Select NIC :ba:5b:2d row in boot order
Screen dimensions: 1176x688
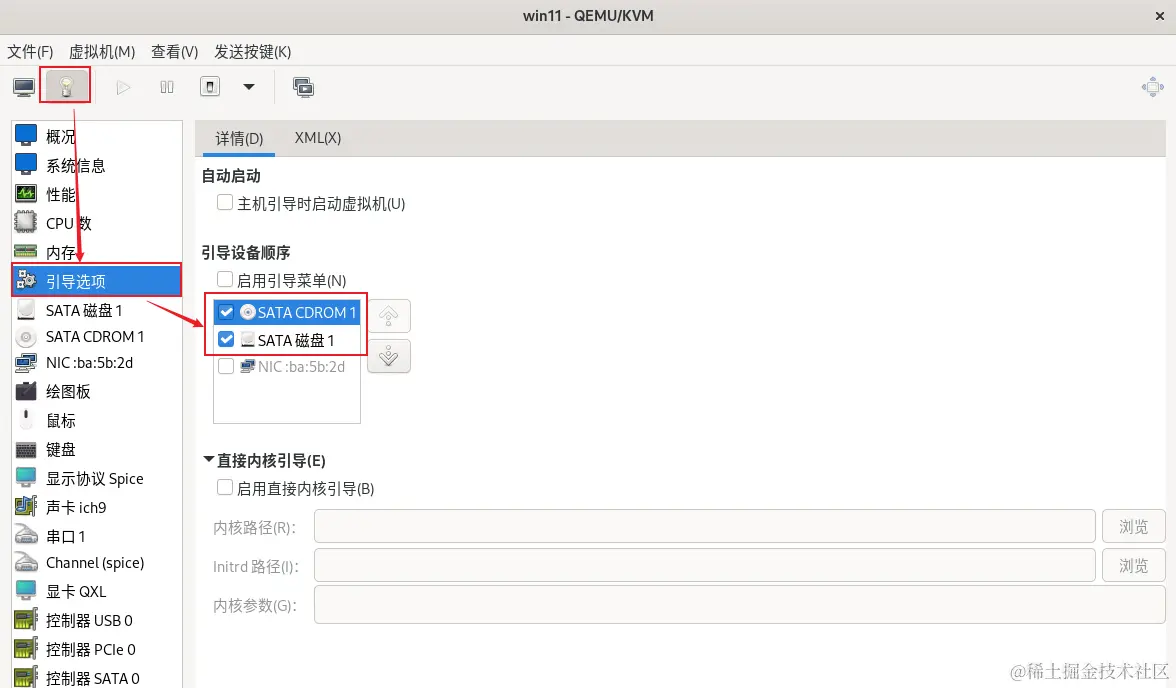287,367
